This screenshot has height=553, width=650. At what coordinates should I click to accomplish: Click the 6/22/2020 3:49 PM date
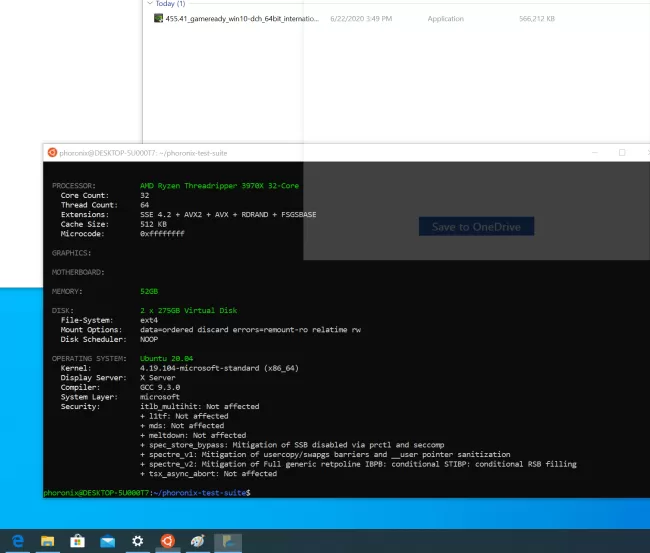361,19
